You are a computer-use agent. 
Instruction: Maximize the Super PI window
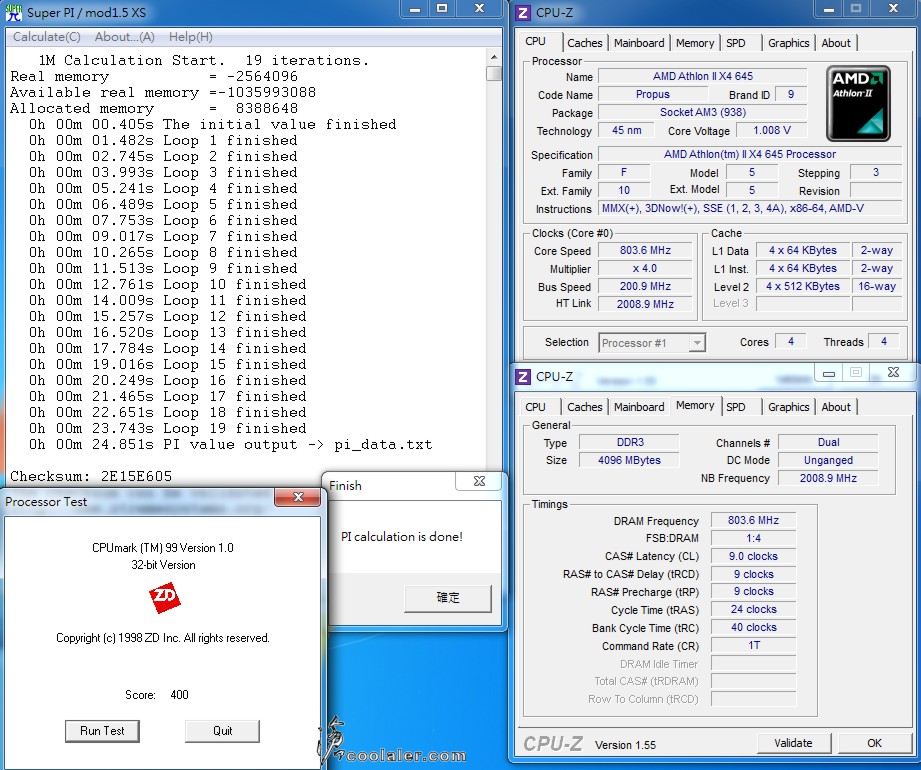click(442, 8)
